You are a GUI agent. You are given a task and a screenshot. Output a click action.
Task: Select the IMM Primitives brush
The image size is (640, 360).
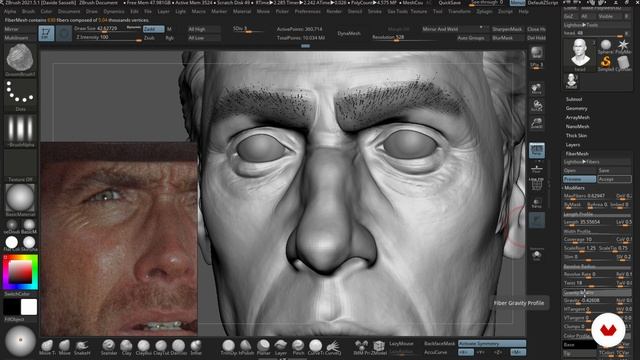[361, 347]
